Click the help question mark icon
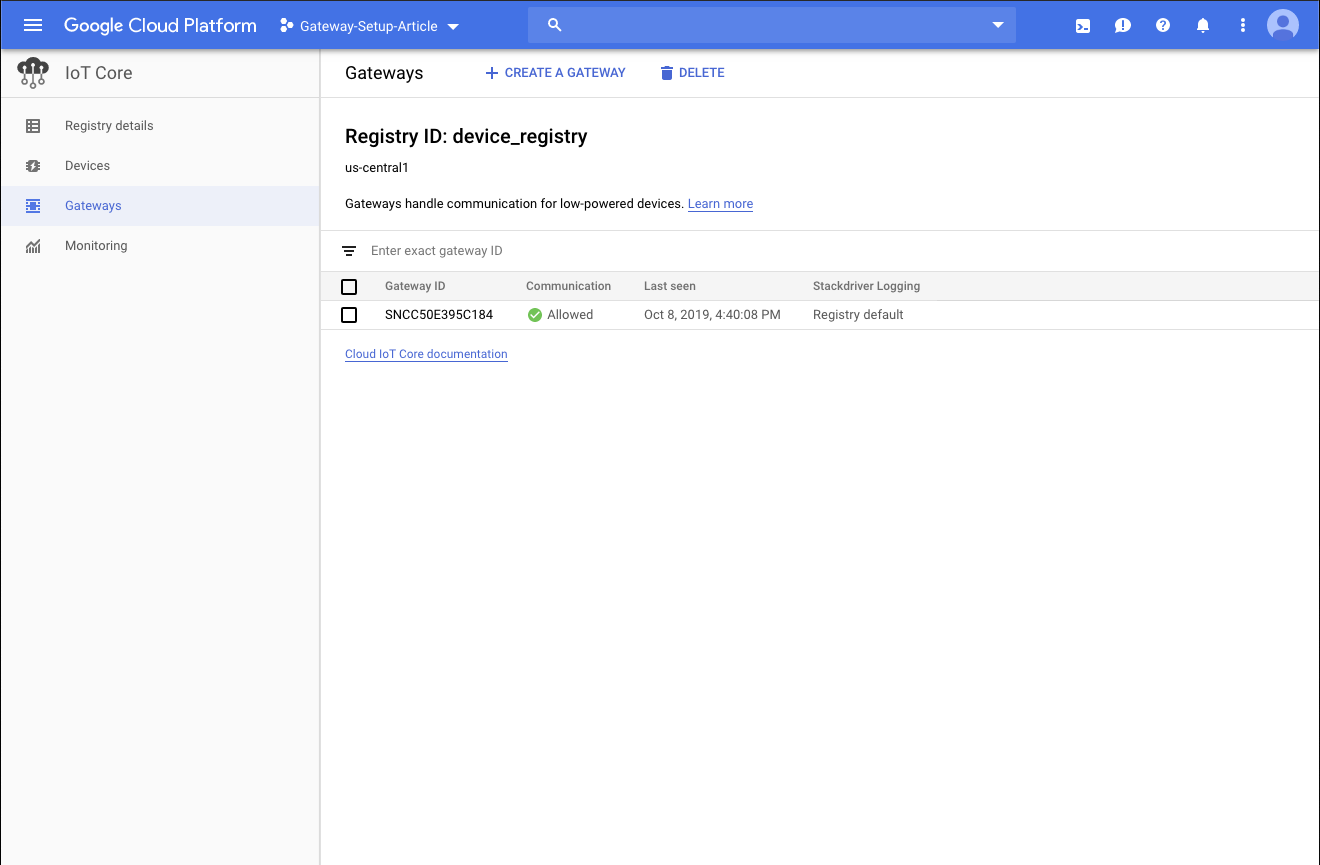The image size is (1320, 865). [x=1162, y=25]
